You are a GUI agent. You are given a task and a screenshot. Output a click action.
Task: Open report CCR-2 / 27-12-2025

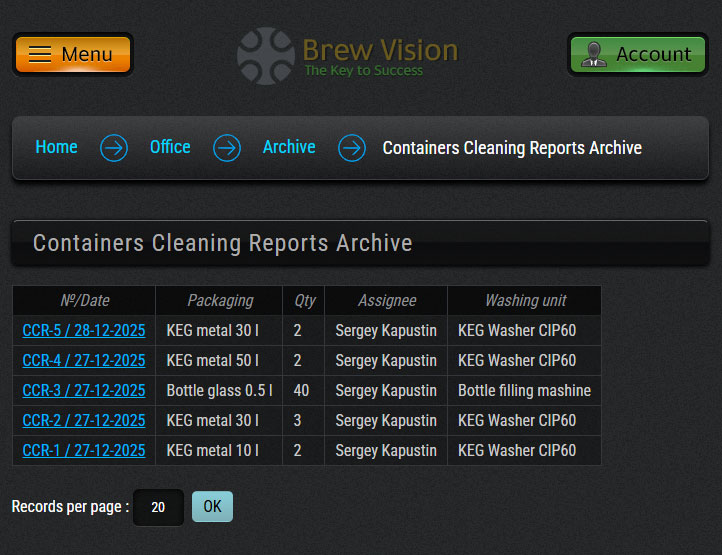coord(84,420)
